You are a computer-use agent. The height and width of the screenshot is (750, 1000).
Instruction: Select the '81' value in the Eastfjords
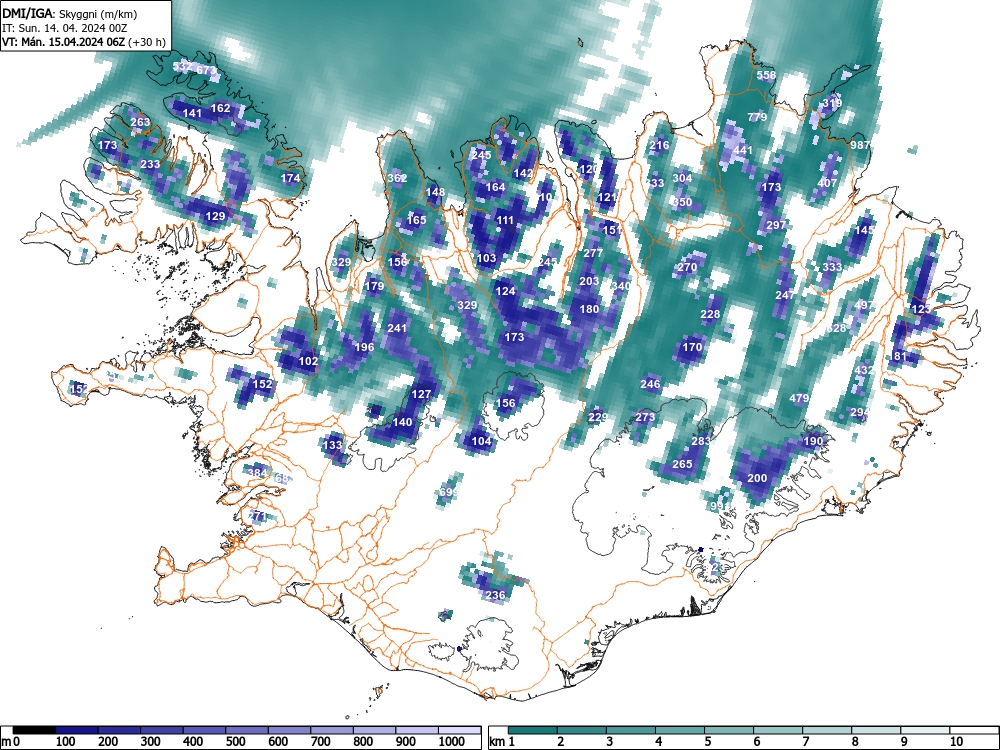click(900, 356)
